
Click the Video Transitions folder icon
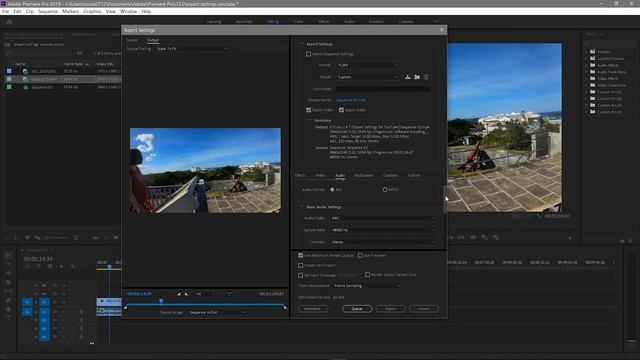[593, 85]
